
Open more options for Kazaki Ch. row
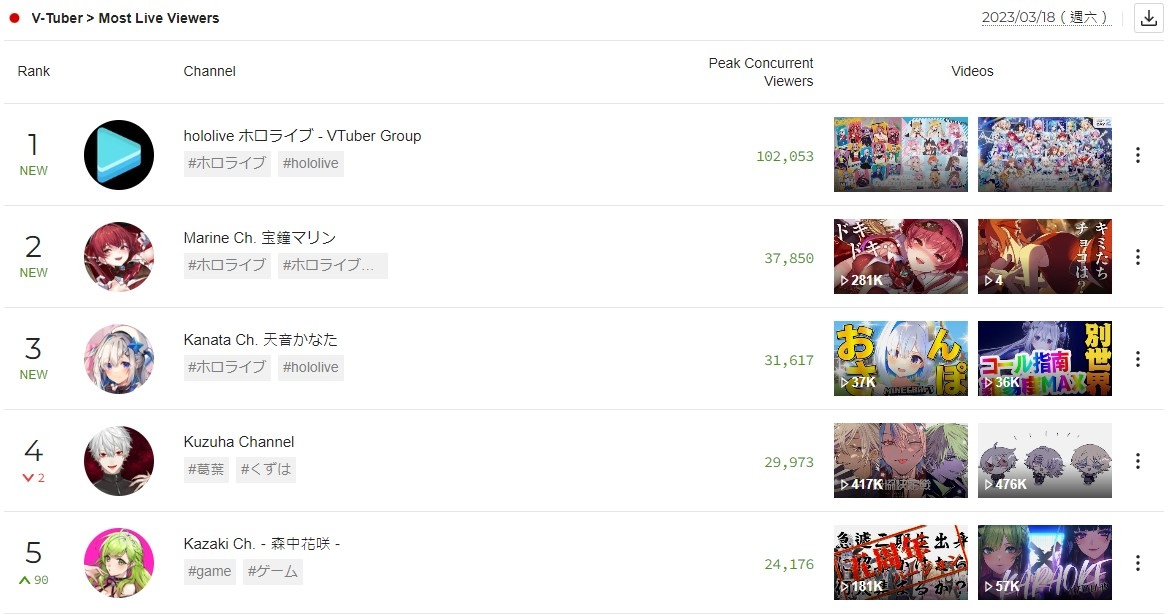coord(1137,563)
